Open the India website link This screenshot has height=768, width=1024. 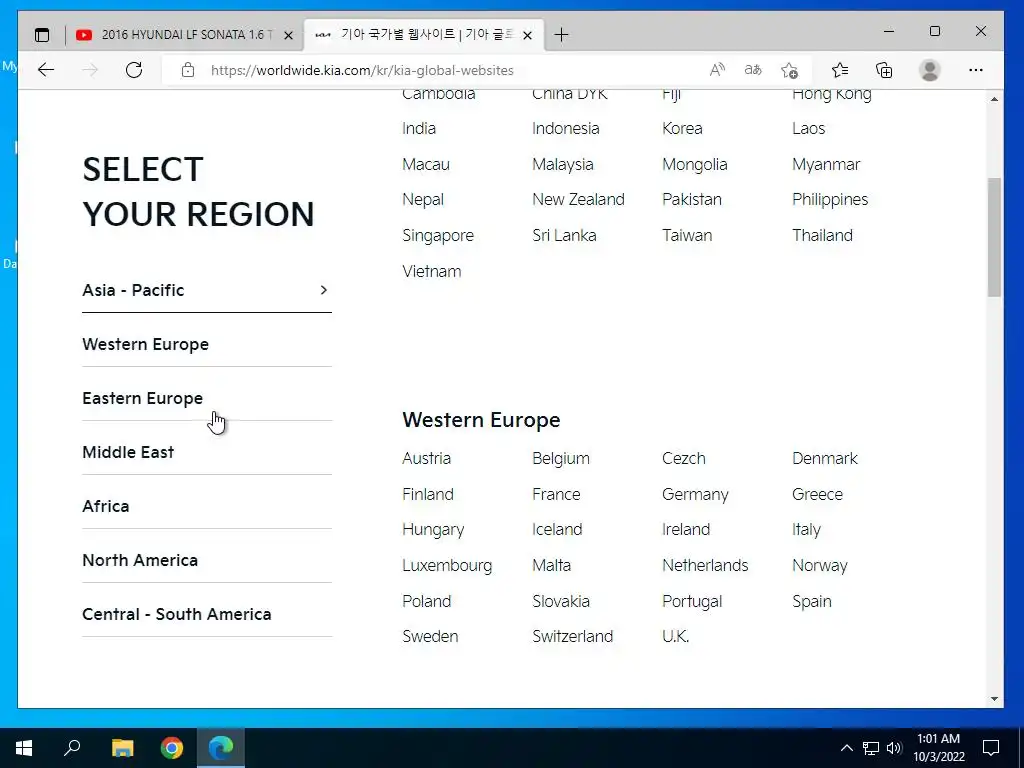(x=419, y=129)
